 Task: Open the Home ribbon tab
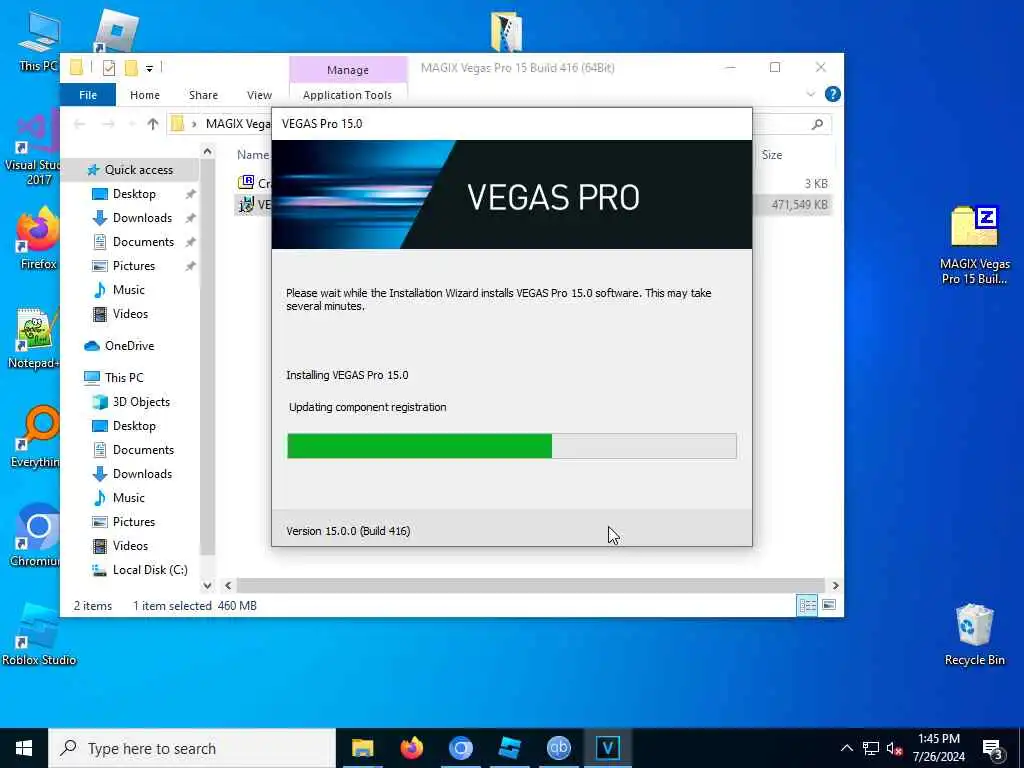[x=144, y=95]
